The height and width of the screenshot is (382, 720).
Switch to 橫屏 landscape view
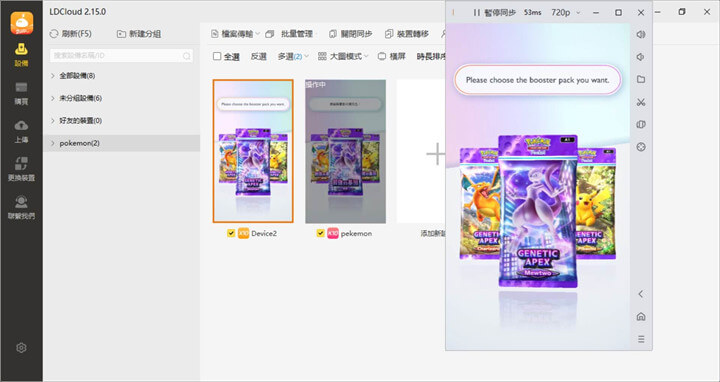point(392,56)
